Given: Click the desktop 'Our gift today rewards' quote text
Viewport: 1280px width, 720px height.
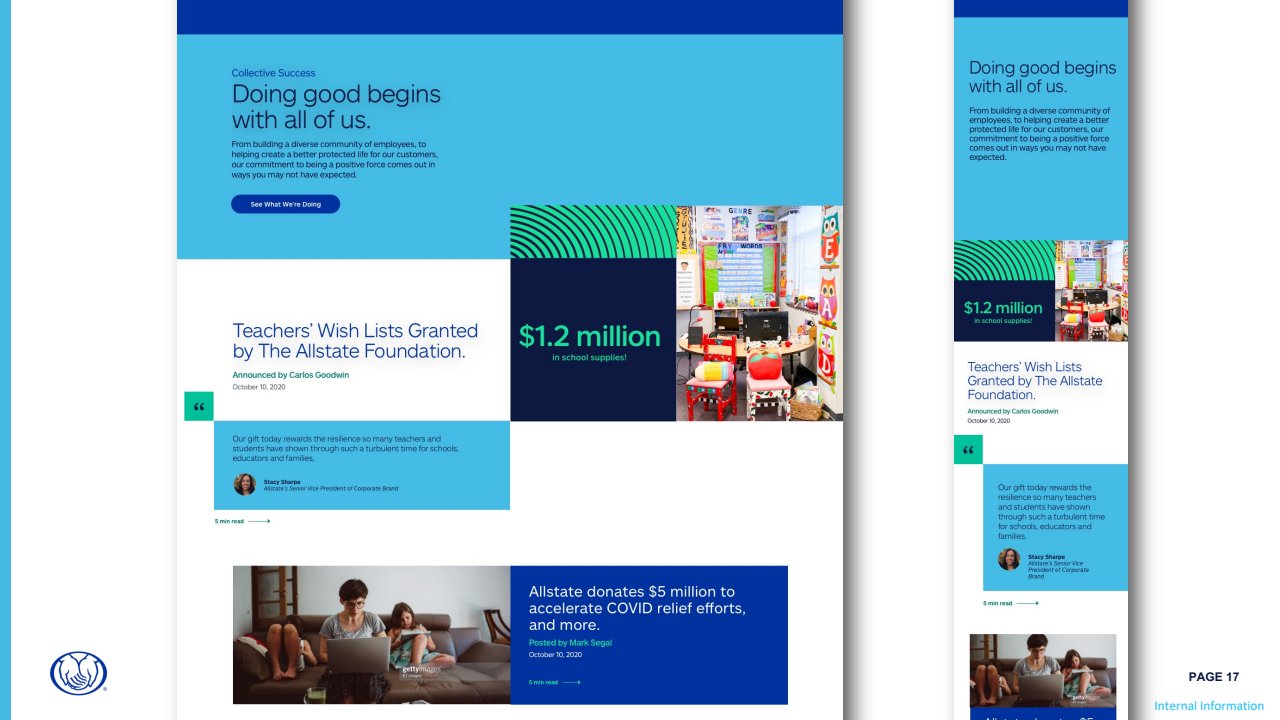Looking at the screenshot, I should [345, 449].
